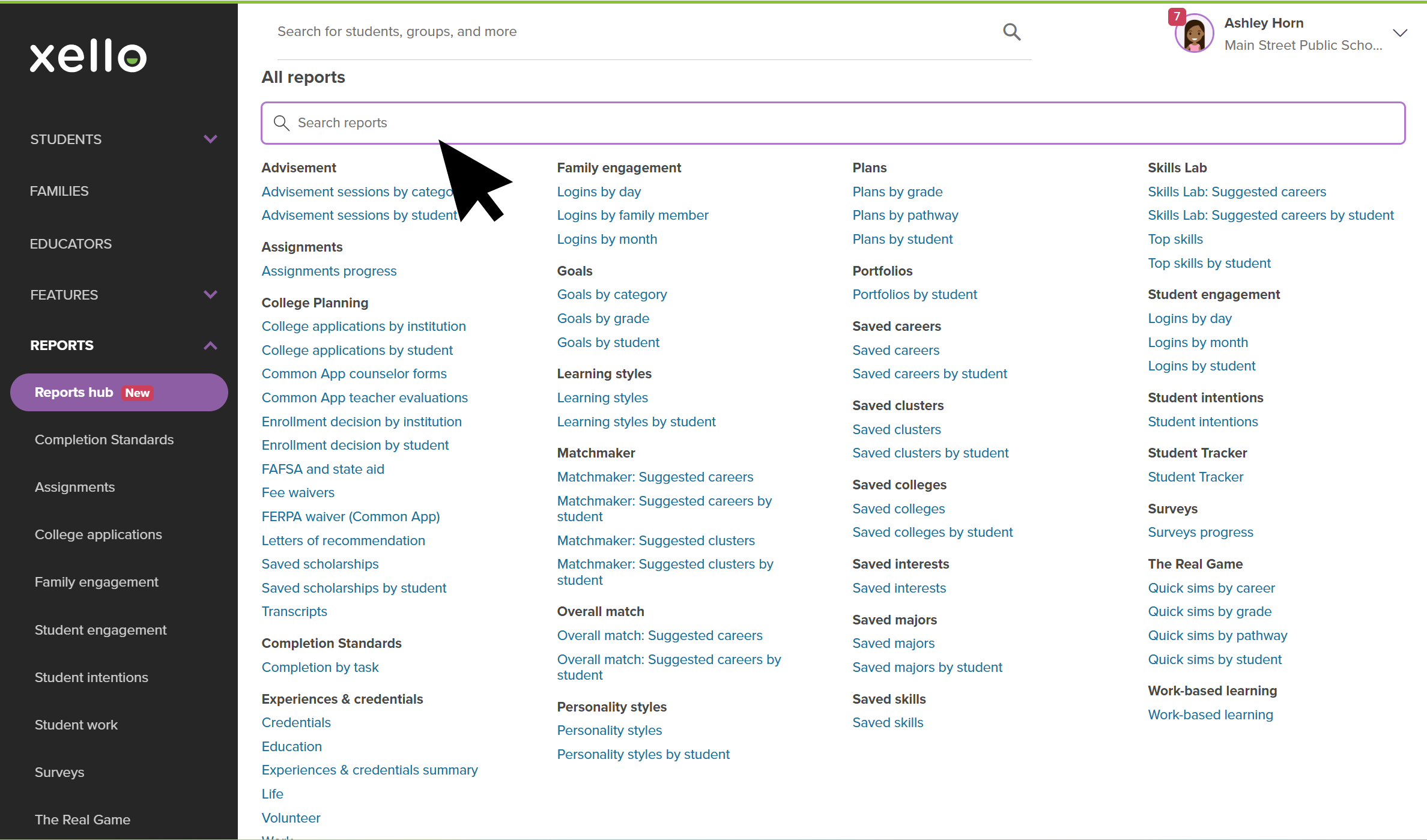Collapse the Reports menu chevron

pos(210,345)
